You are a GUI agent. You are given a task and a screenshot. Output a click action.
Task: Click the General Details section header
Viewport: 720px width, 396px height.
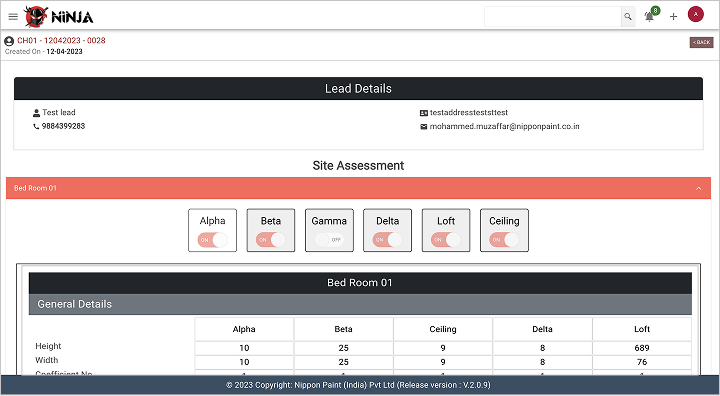tap(360, 305)
